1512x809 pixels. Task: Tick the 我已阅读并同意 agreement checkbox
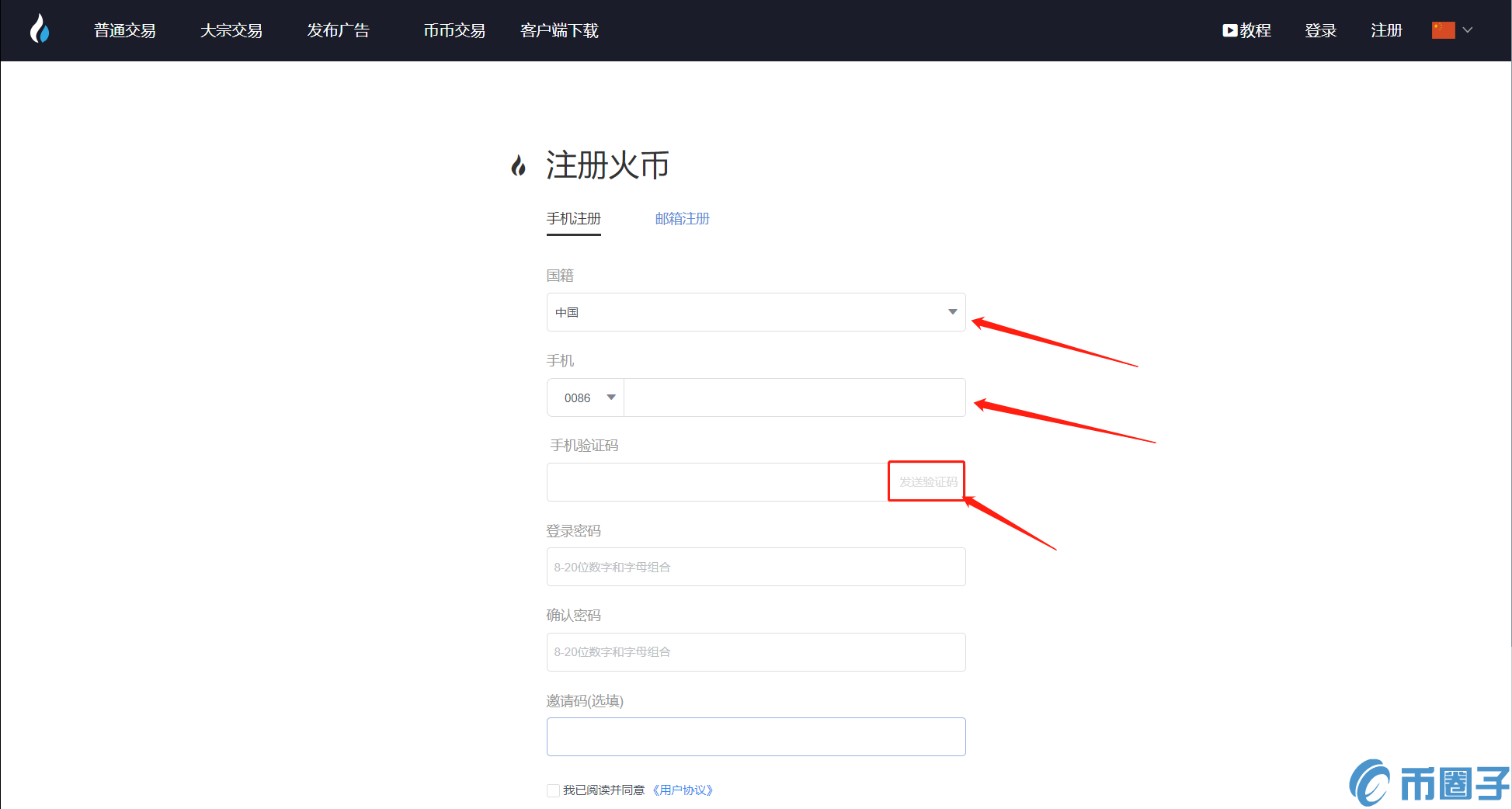coord(553,790)
